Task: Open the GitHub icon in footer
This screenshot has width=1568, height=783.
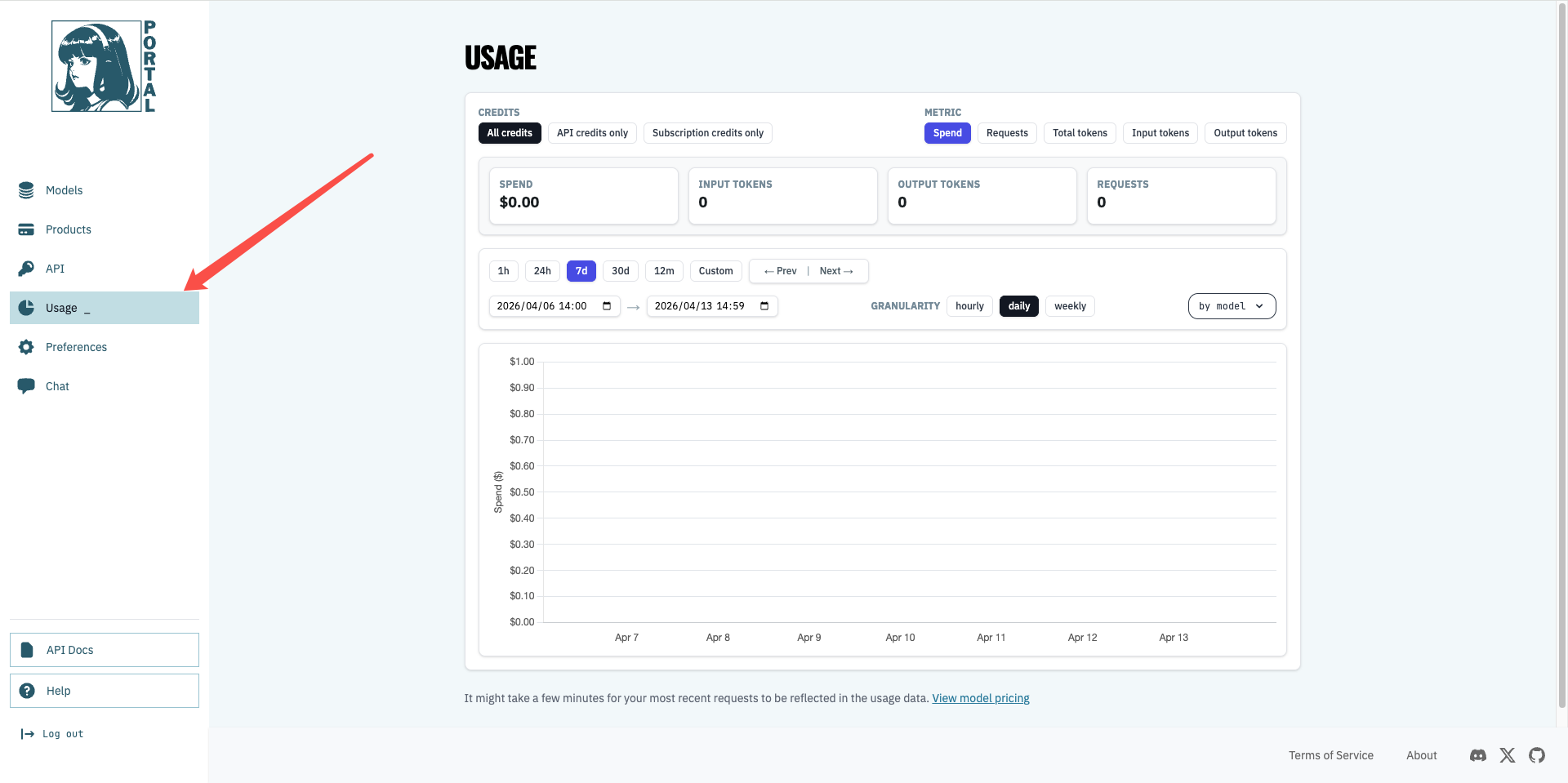Action: pyautogui.click(x=1536, y=755)
